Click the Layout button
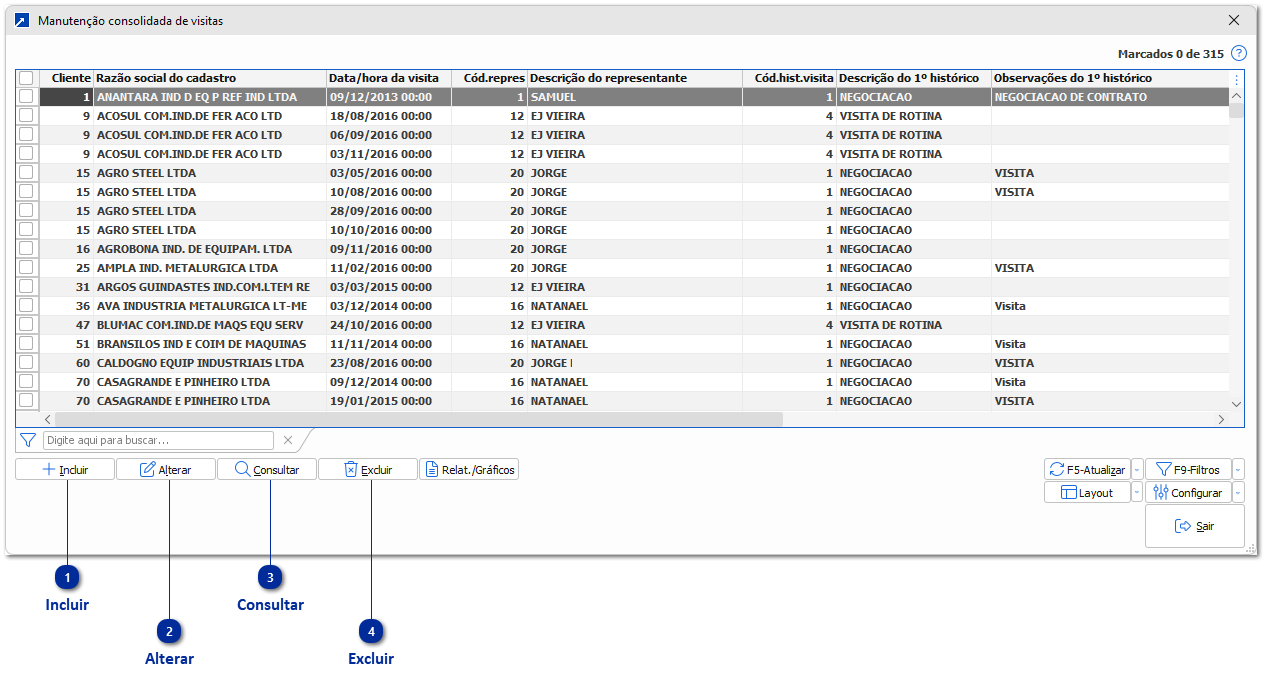 click(x=1087, y=492)
